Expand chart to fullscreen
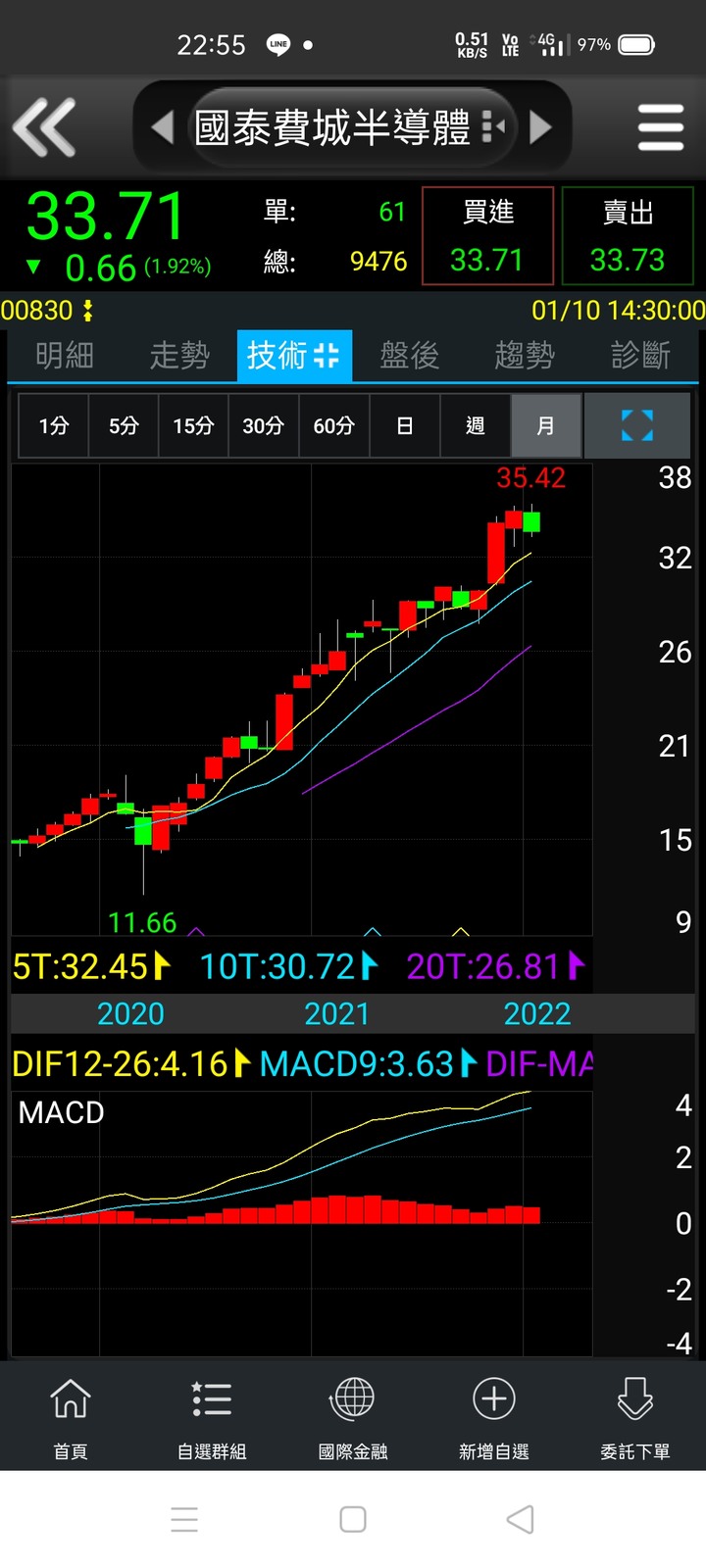Image resolution: width=706 pixels, height=1568 pixels. click(637, 425)
